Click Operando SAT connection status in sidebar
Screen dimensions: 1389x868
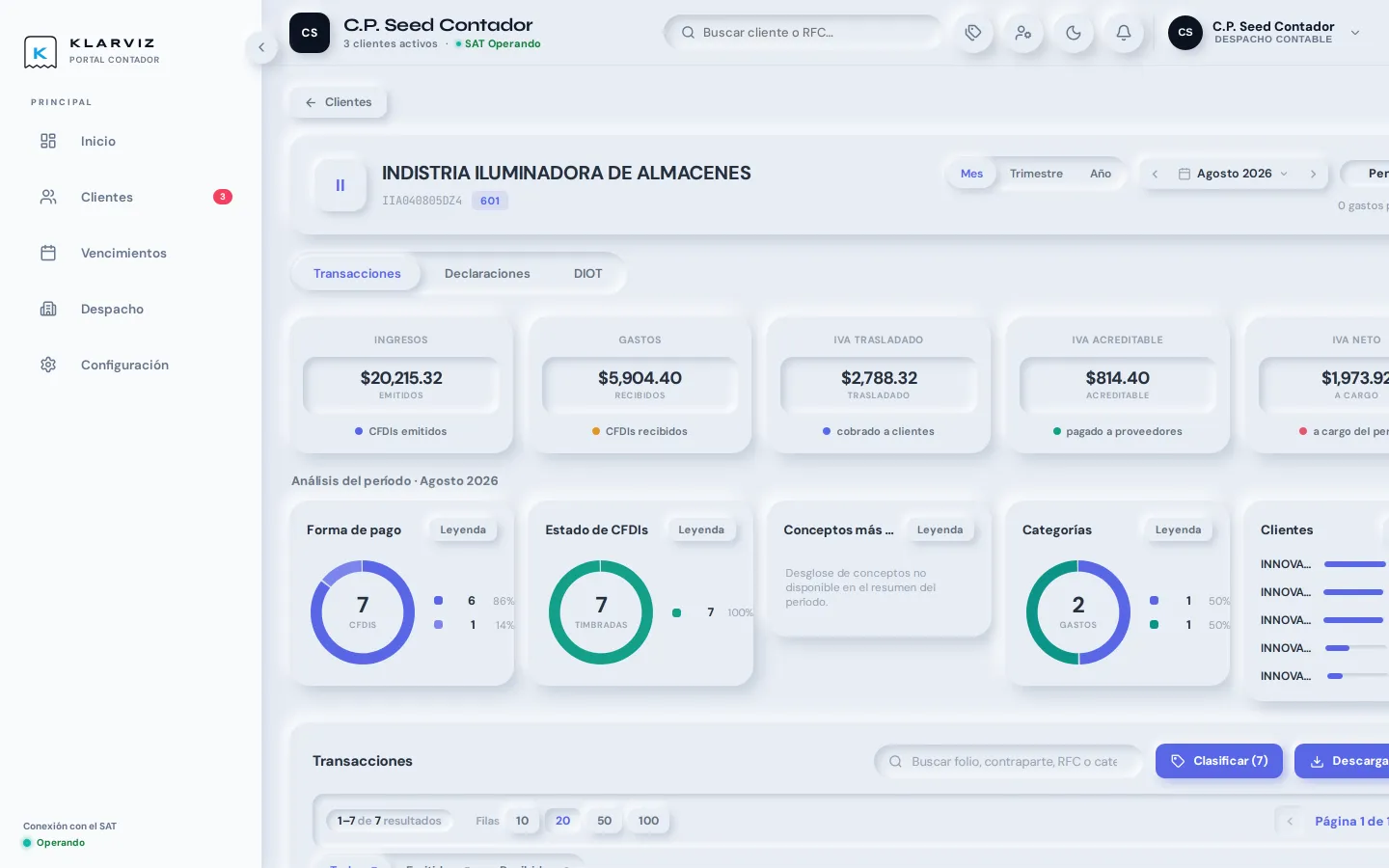54,843
